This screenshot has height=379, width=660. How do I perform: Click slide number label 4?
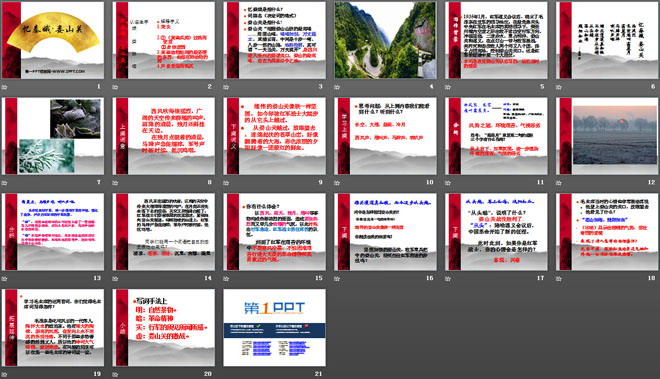point(431,86)
